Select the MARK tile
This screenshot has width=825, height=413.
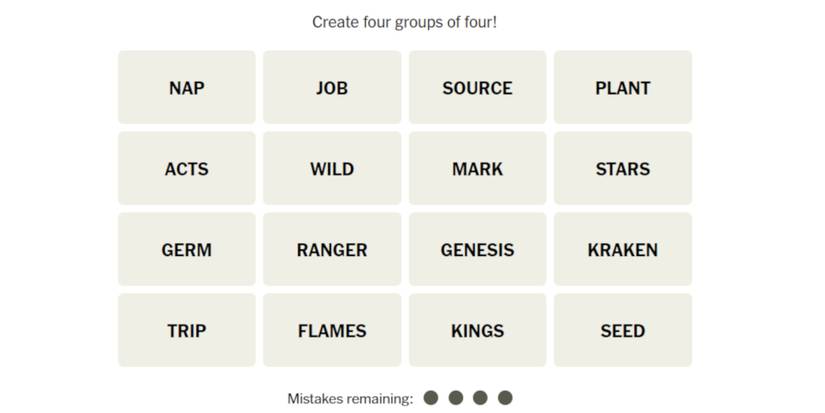[477, 169]
